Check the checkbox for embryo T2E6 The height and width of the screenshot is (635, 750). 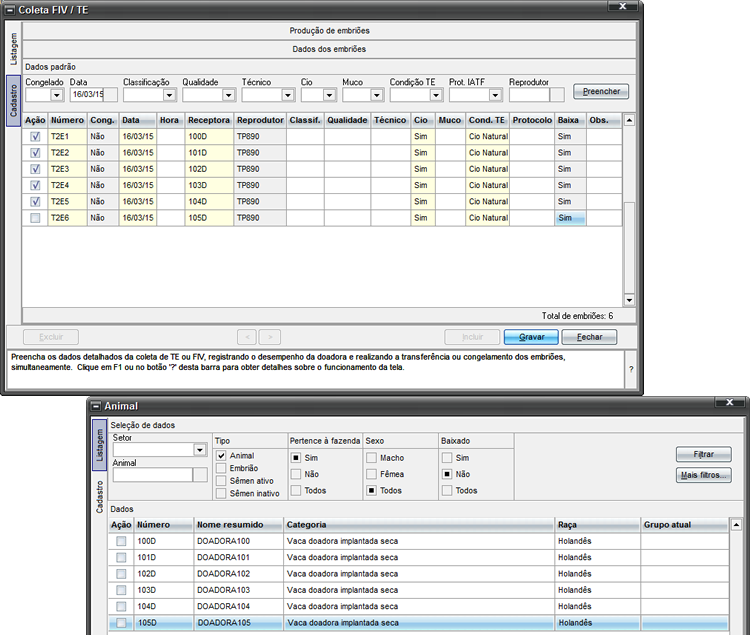coord(35,218)
